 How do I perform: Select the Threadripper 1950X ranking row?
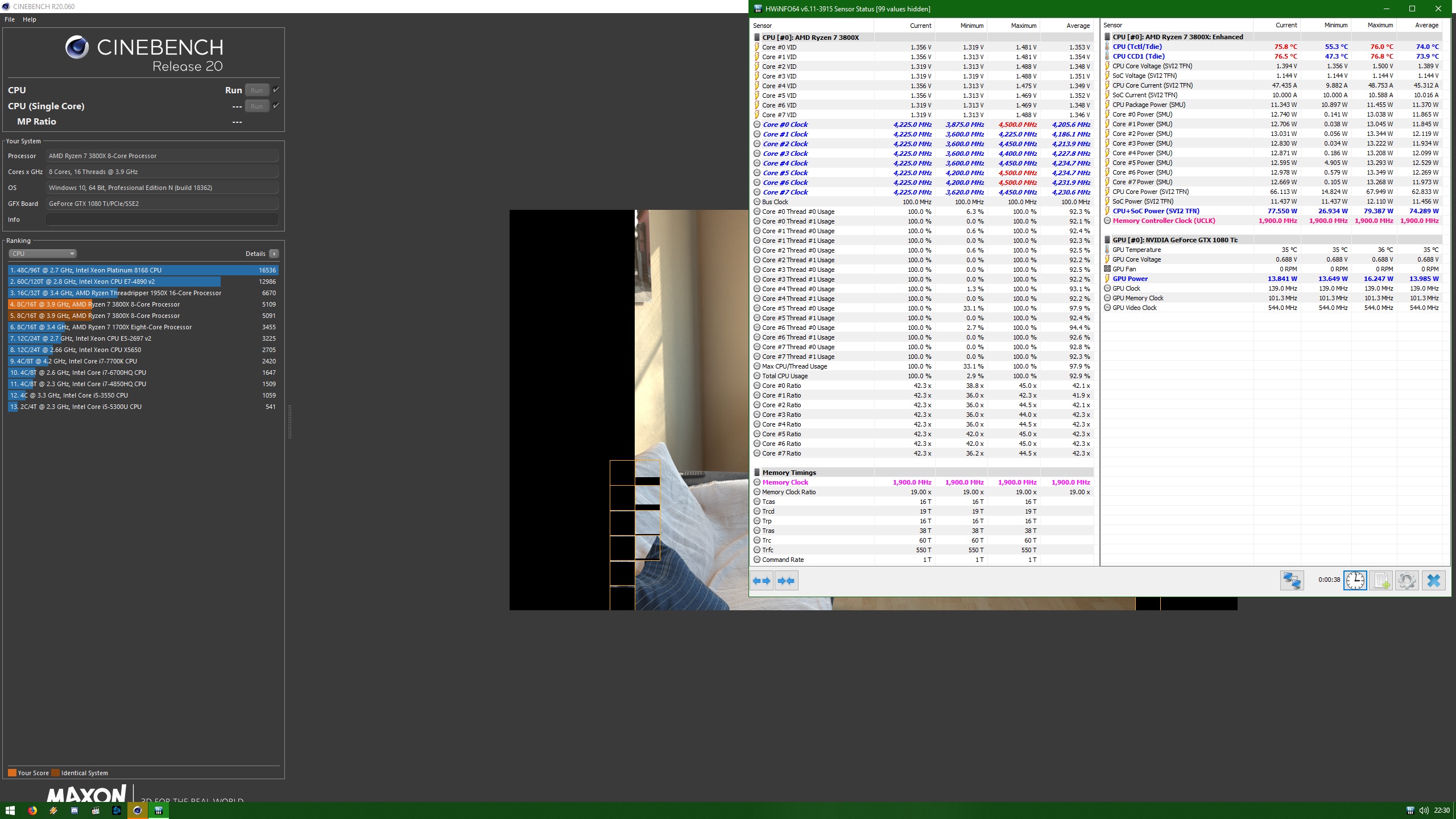click(x=143, y=293)
